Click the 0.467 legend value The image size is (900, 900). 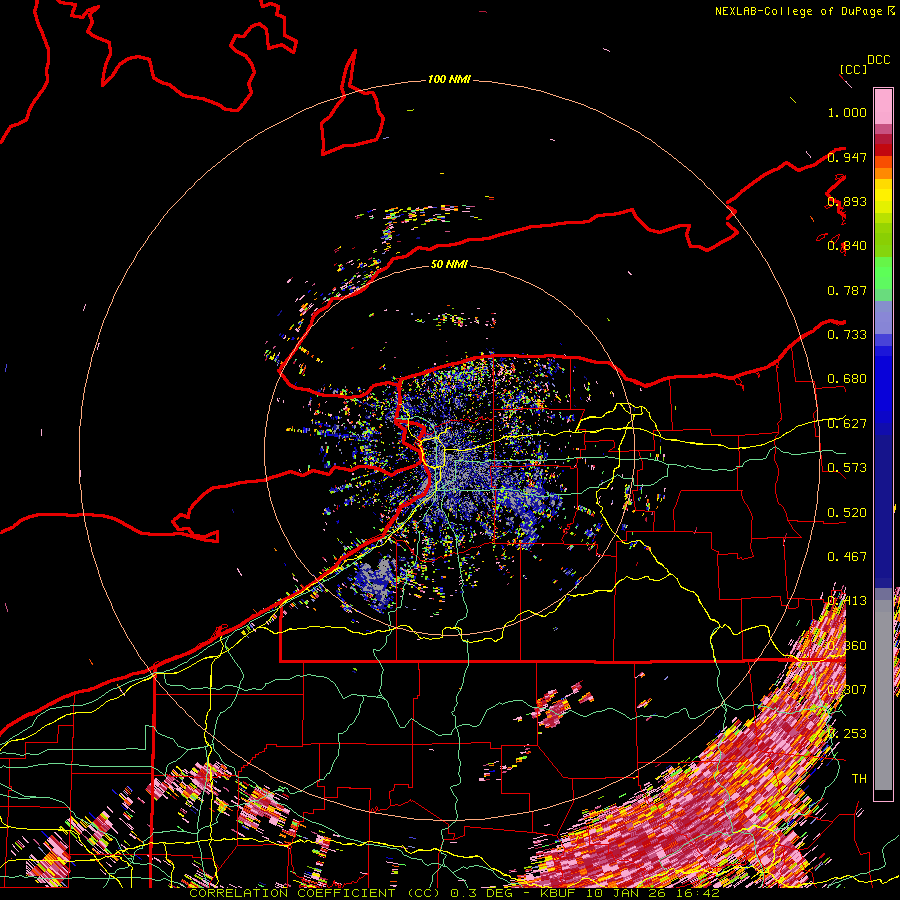coord(847,557)
